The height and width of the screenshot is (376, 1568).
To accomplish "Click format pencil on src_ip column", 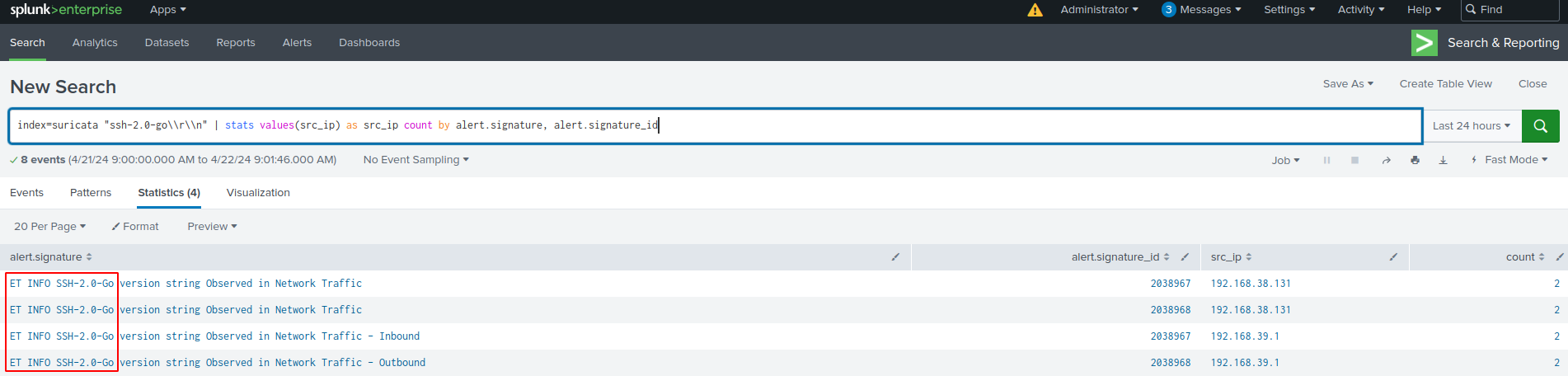I will 1393,257.
